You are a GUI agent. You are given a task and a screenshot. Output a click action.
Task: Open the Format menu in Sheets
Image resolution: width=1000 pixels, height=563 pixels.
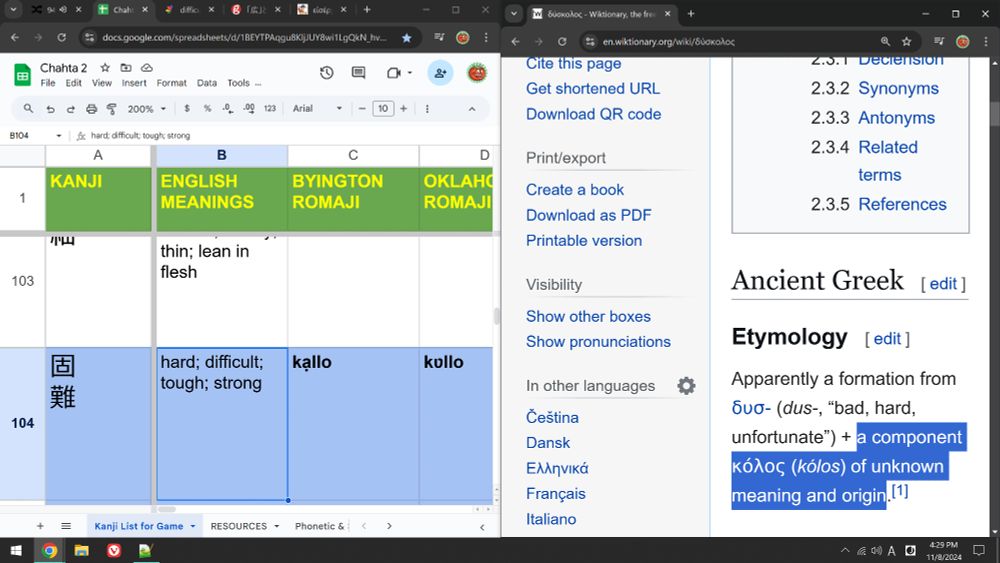[x=171, y=83]
